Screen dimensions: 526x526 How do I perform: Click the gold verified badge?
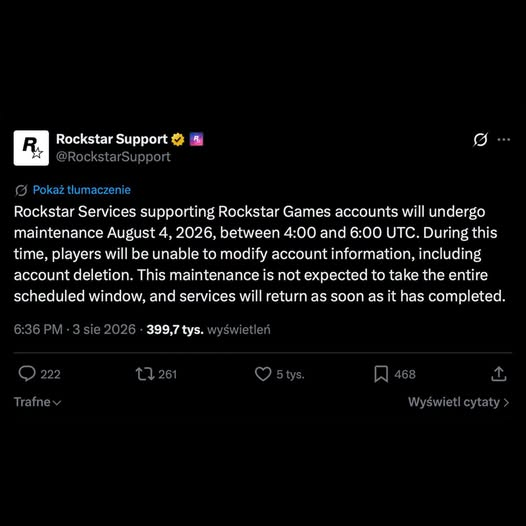[178, 139]
